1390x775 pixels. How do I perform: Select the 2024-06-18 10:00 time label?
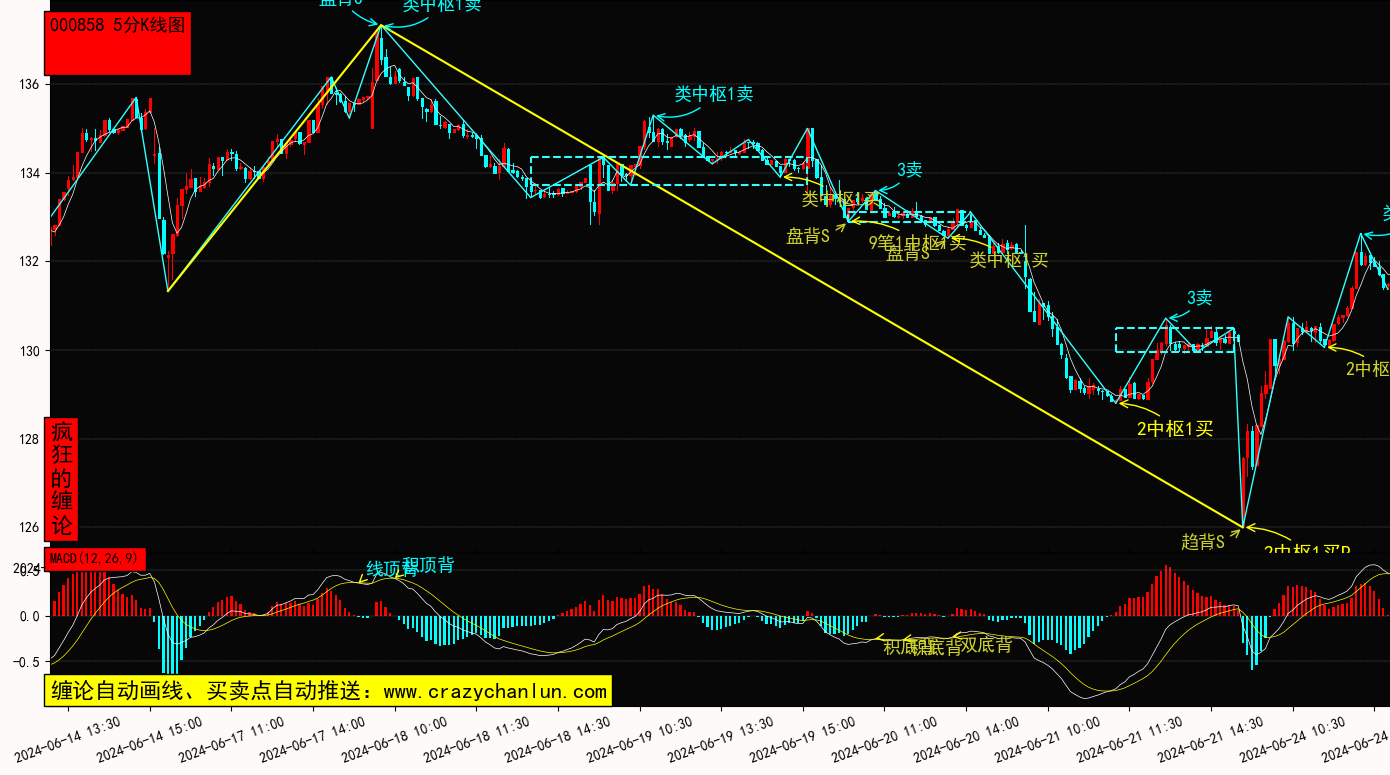(395, 739)
